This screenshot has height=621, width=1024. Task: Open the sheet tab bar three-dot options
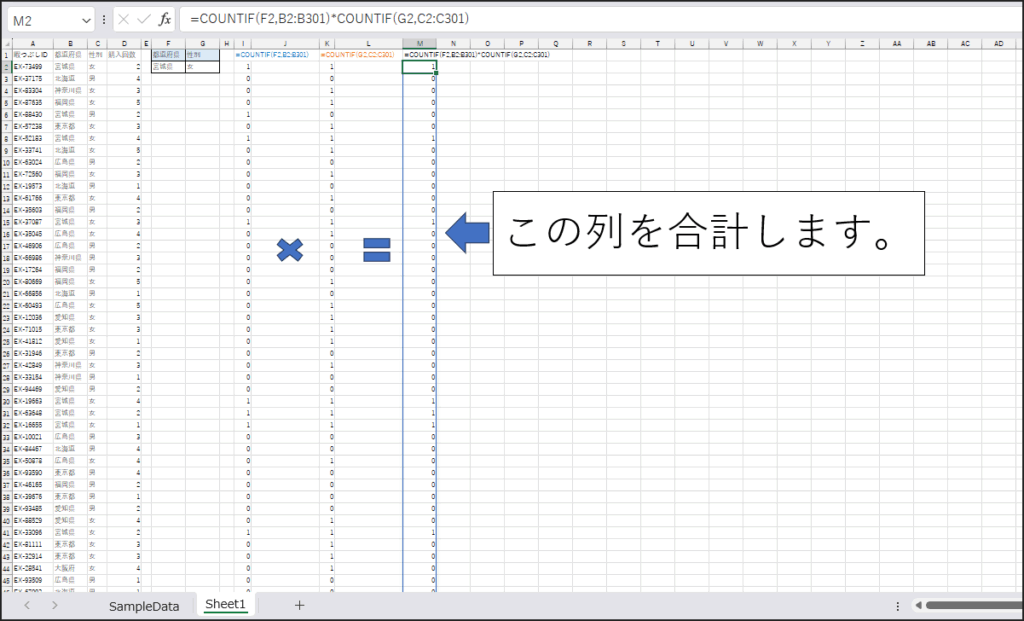pyautogui.click(x=897, y=606)
